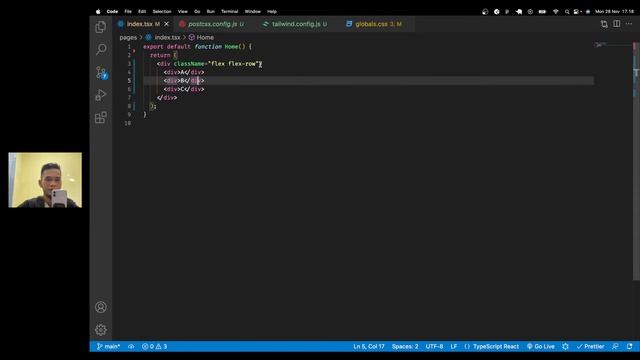Viewport: 640px width, 360px height.
Task: Open the Code application menu
Action: (112, 11)
